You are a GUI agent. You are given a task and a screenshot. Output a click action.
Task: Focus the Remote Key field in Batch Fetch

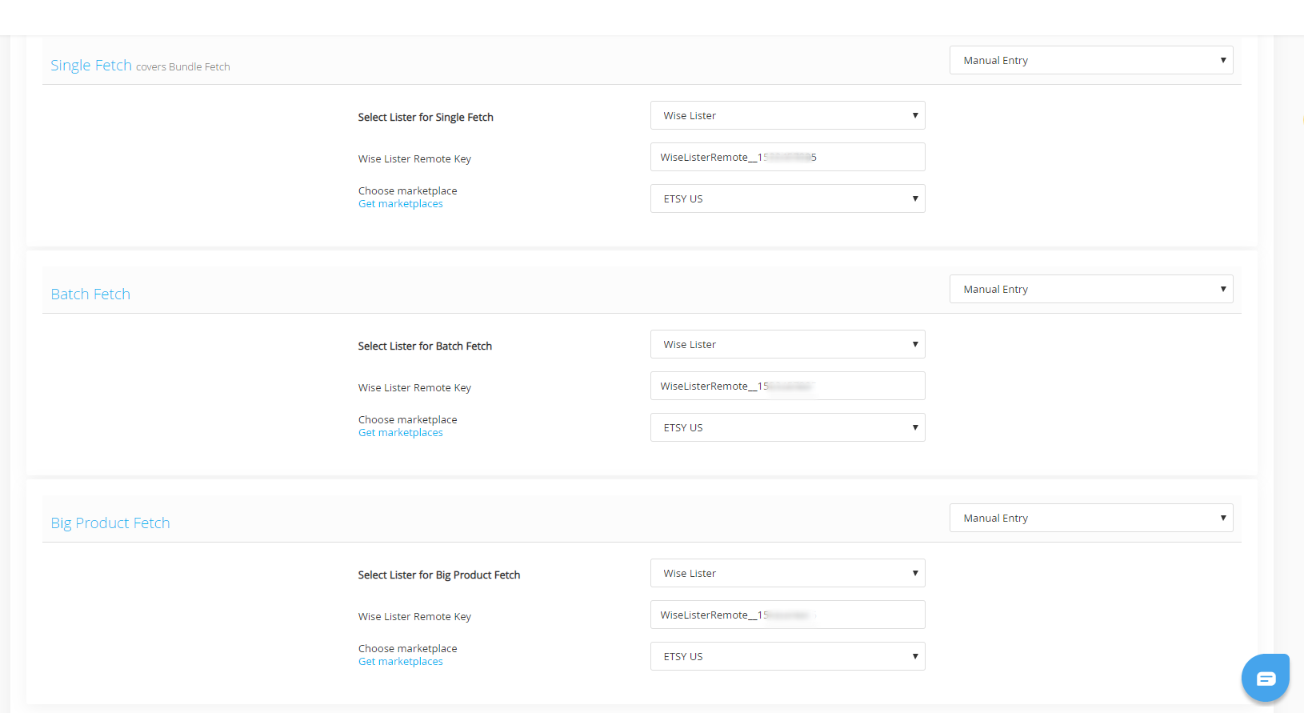[788, 386]
